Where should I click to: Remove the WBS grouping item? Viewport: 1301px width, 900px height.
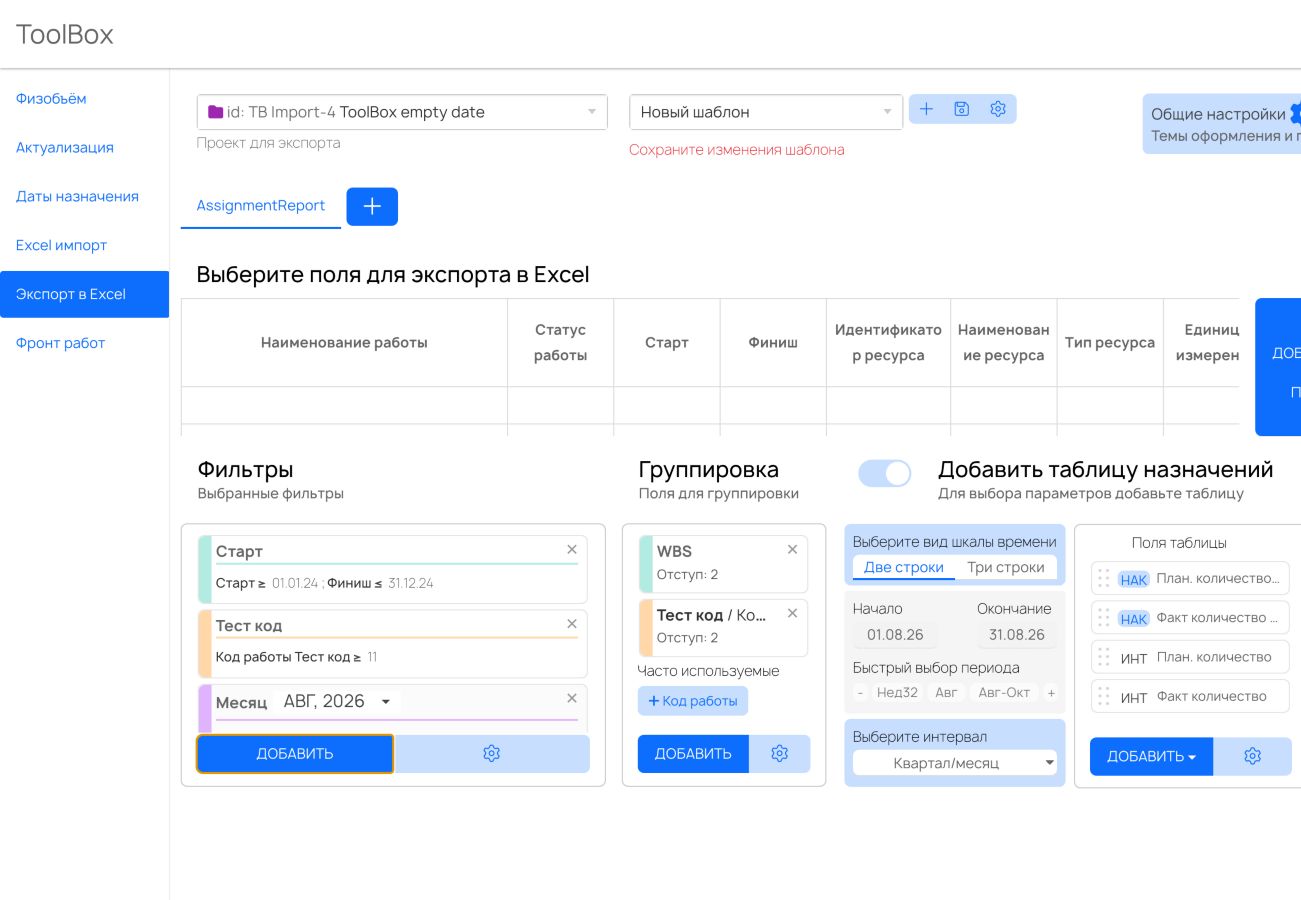(792, 550)
